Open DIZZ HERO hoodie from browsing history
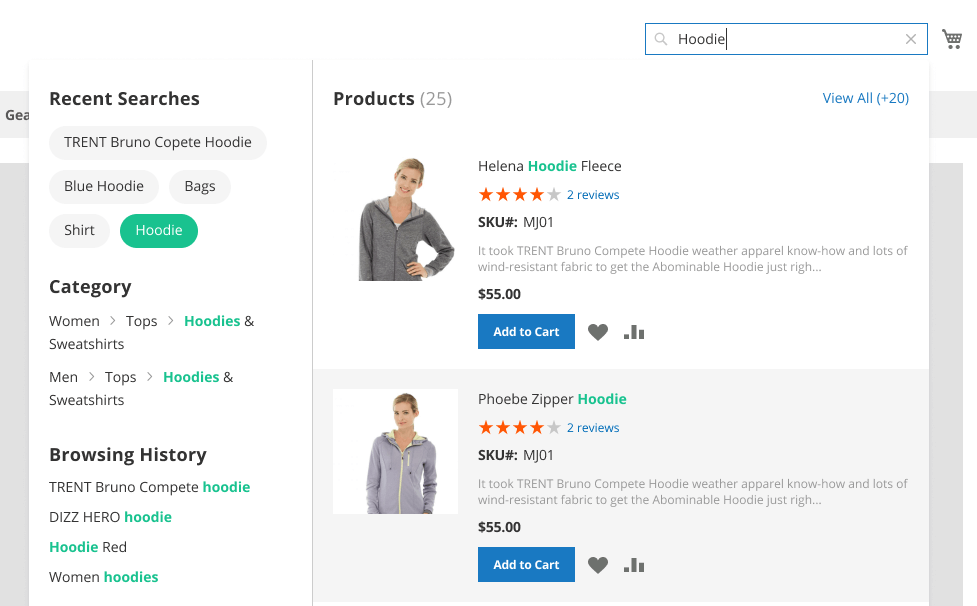Screen dimensions: 977x606 tap(110, 517)
